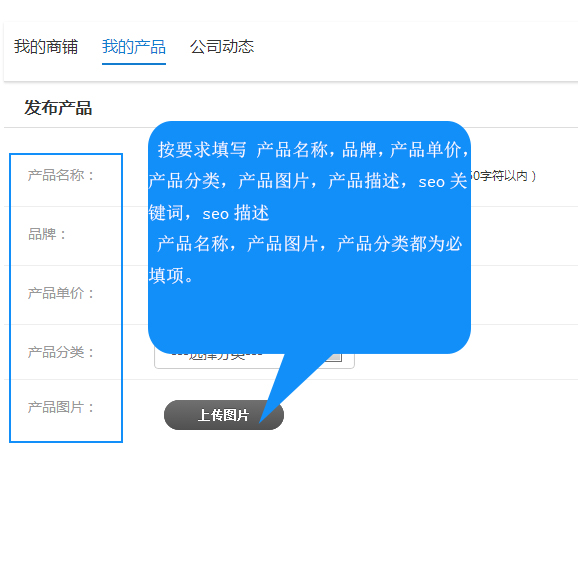Open the 选择分类 category dropdown
Image resolution: width=578 pixels, height=562 pixels.
coord(254,360)
